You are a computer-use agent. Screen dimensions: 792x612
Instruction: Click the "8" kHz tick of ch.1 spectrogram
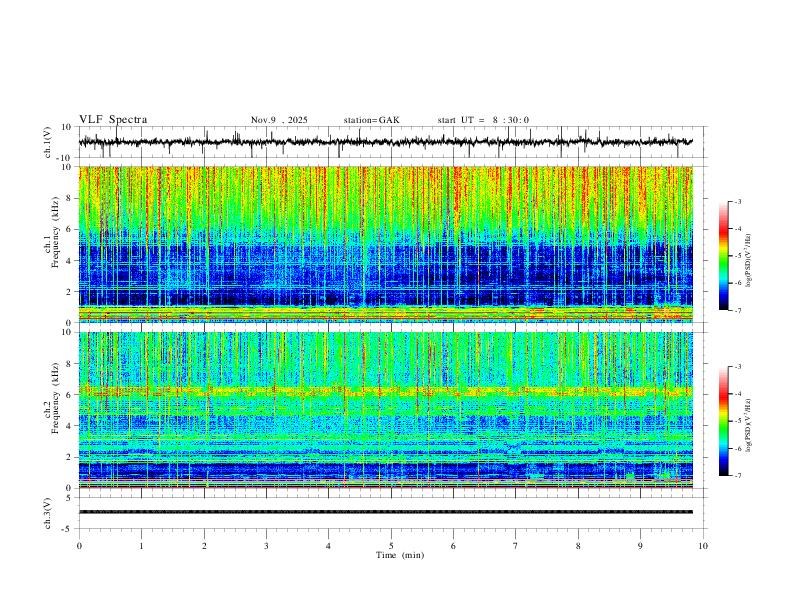click(x=71, y=198)
